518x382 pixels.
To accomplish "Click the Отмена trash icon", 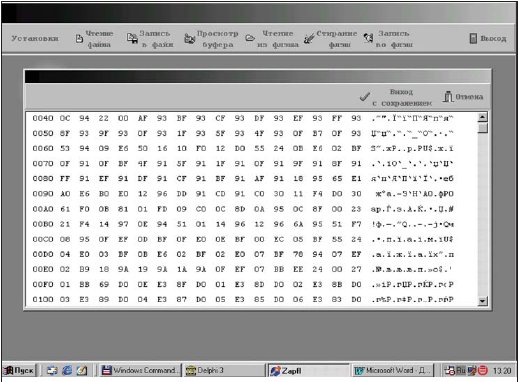I will (448, 97).
